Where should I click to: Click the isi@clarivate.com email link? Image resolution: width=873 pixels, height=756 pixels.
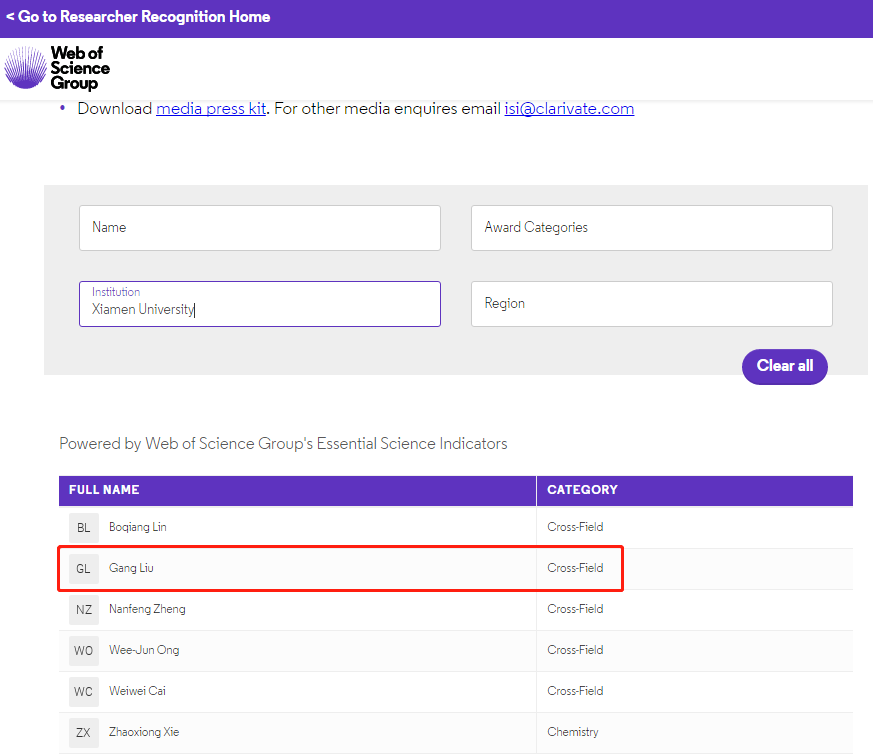coord(569,108)
